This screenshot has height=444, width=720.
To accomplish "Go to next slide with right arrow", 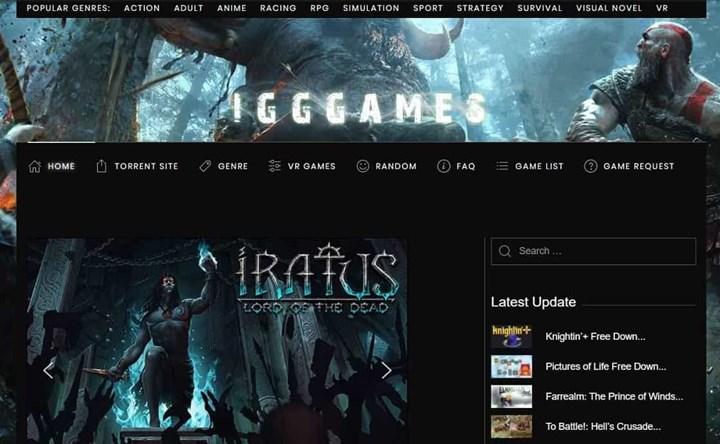I will click(x=386, y=370).
